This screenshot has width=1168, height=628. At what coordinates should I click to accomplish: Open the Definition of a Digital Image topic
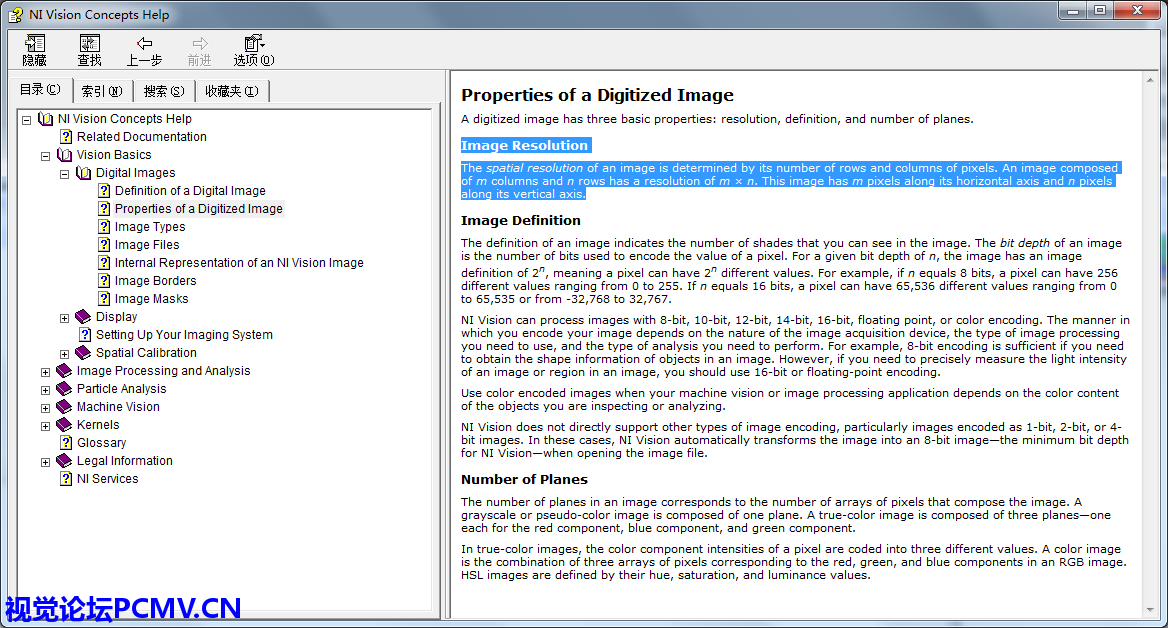click(x=190, y=191)
